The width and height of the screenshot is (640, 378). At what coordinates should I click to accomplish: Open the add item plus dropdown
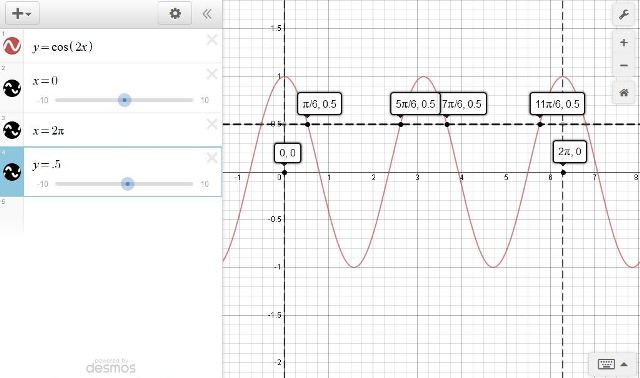(x=22, y=13)
